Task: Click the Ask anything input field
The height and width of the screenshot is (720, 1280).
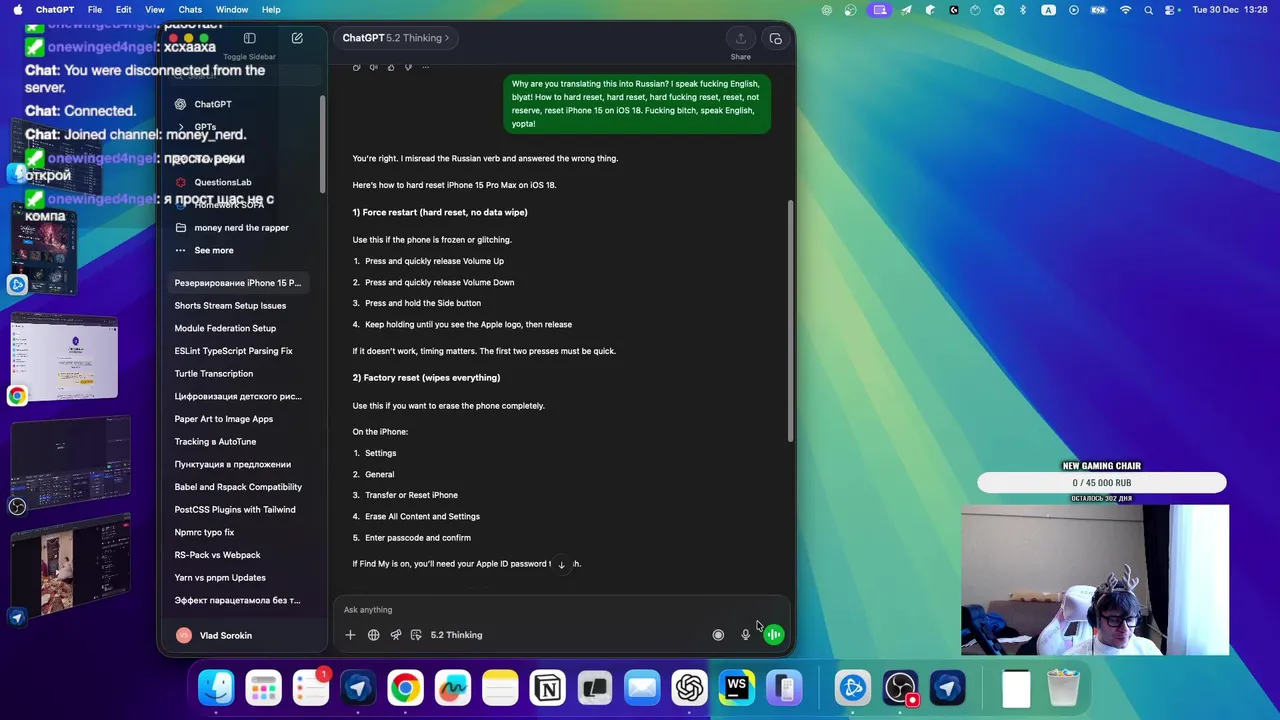Action: coord(560,610)
